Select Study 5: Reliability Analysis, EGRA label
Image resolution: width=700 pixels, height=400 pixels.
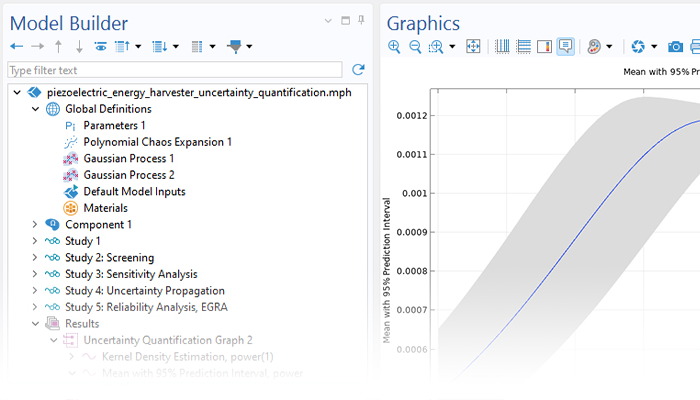(x=146, y=307)
